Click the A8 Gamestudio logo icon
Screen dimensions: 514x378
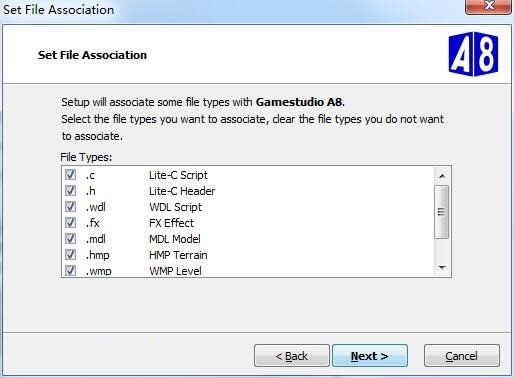(x=473, y=54)
